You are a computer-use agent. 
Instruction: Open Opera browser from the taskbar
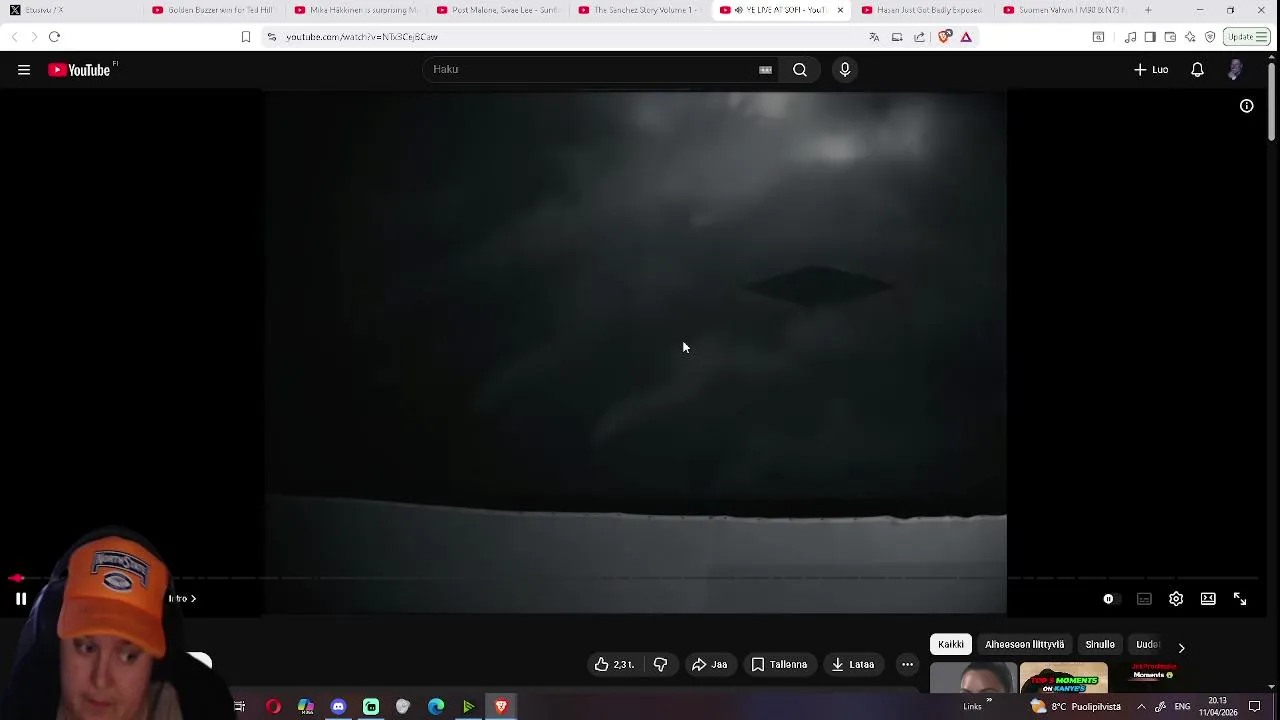pyautogui.click(x=273, y=707)
